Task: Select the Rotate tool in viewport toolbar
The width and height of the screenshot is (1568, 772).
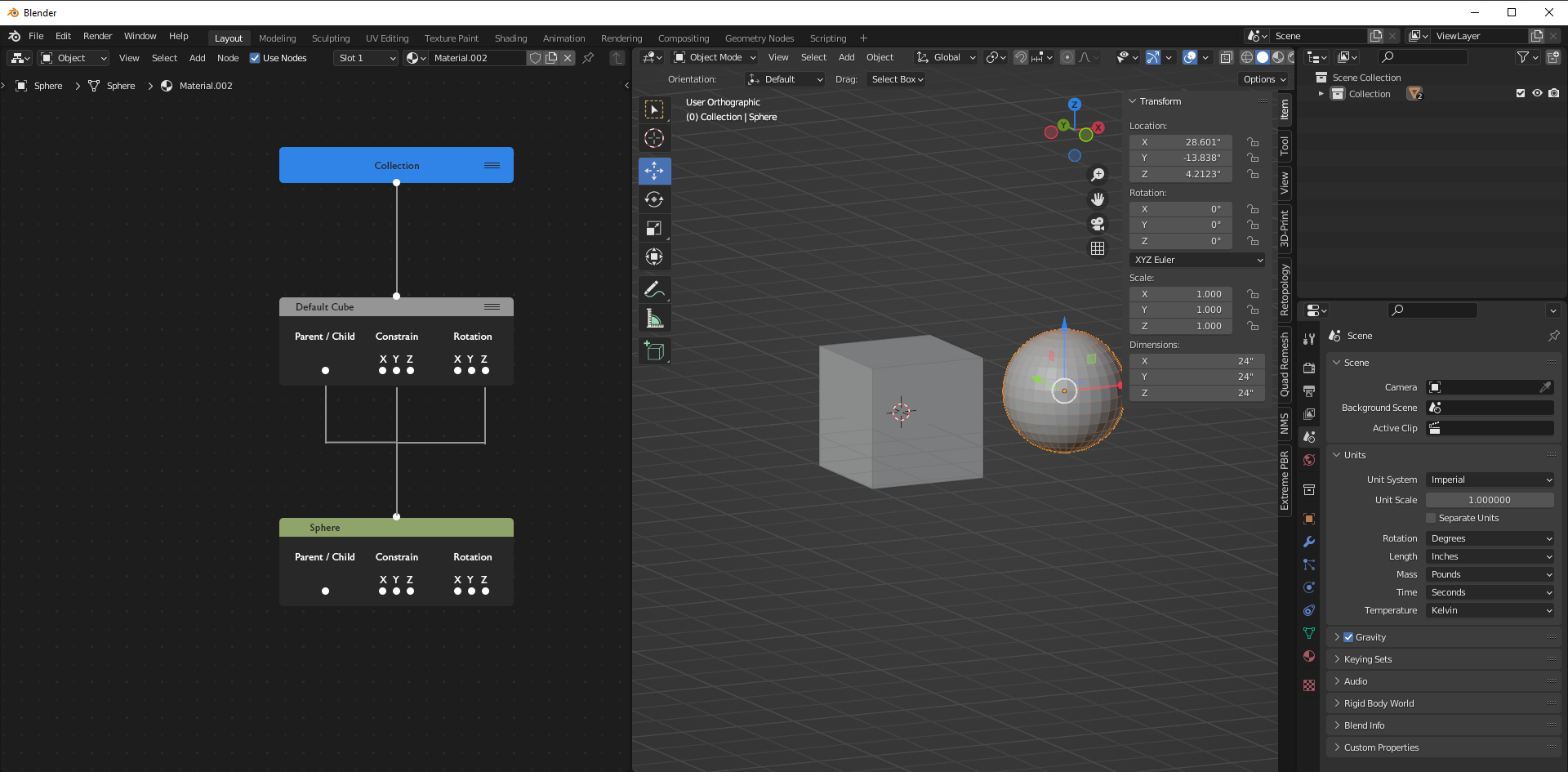Action: click(654, 199)
